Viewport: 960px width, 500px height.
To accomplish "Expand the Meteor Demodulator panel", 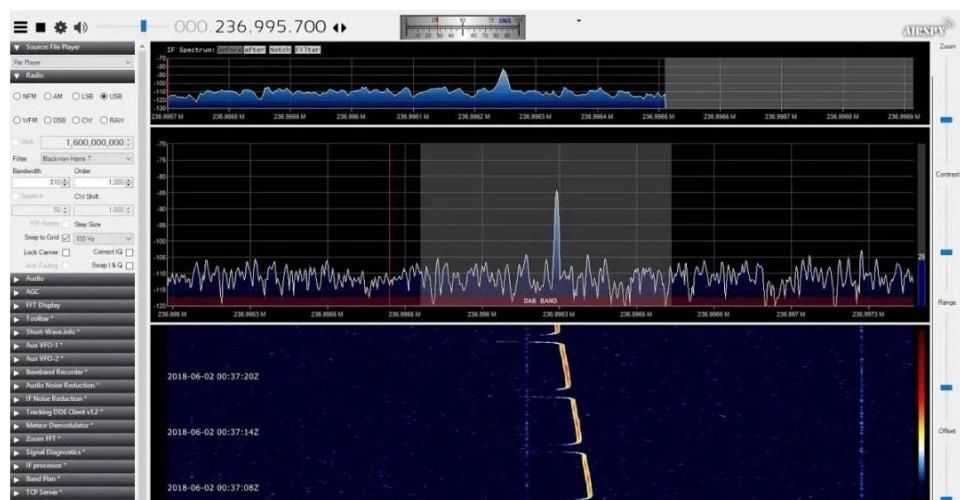I will (x=72, y=425).
